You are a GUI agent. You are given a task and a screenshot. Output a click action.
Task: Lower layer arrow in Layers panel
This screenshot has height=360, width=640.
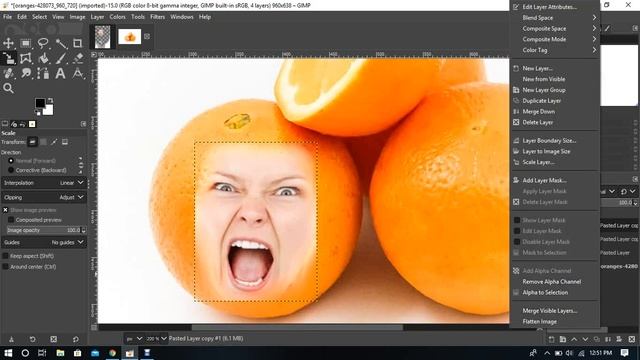585,339
